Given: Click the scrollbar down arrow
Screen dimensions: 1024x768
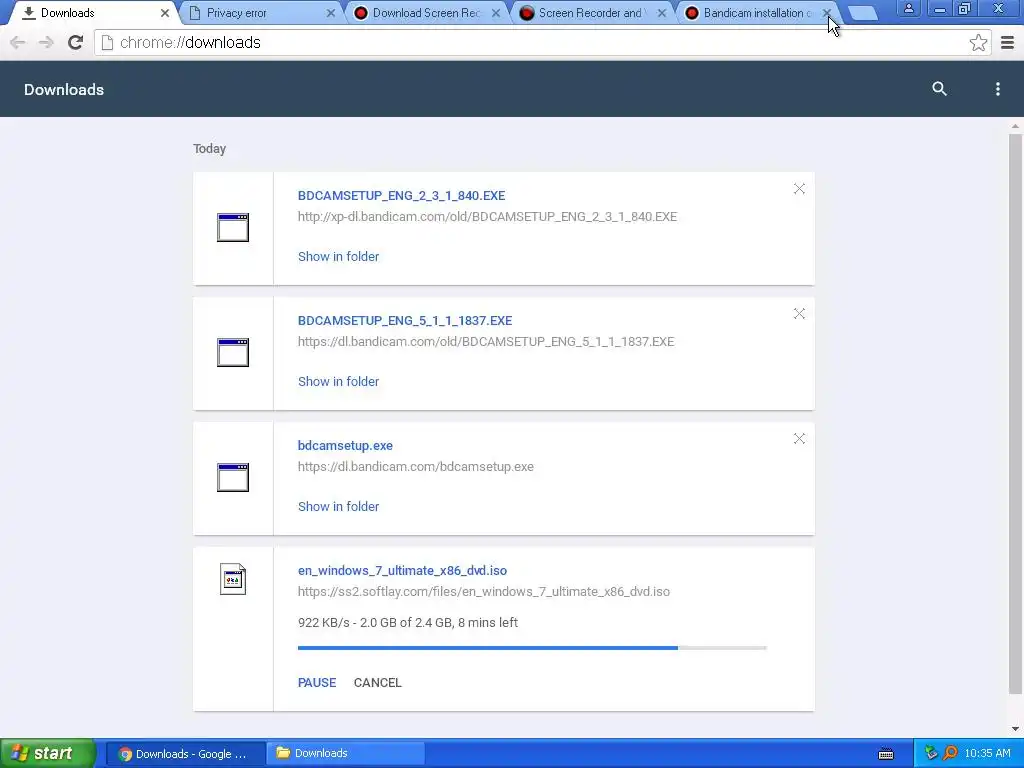Looking at the screenshot, I should pyautogui.click(x=1015, y=729).
